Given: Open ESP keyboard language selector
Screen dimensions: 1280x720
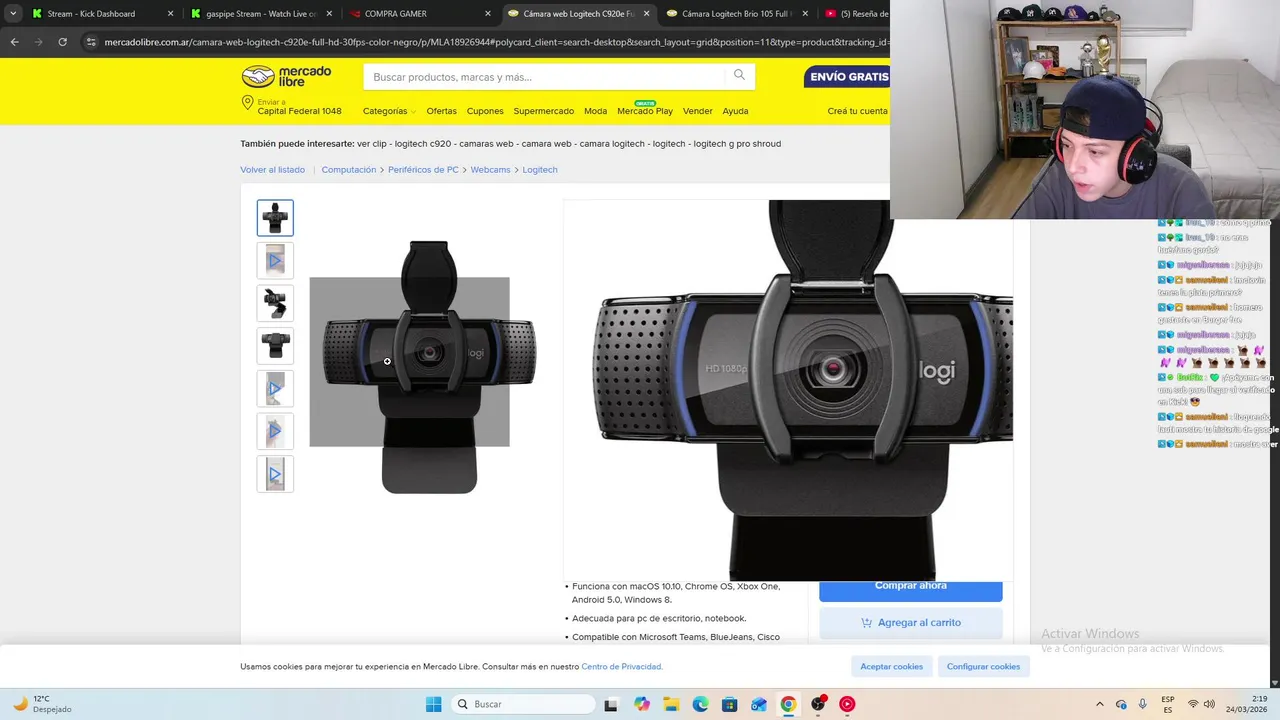Looking at the screenshot, I should (x=1168, y=704).
